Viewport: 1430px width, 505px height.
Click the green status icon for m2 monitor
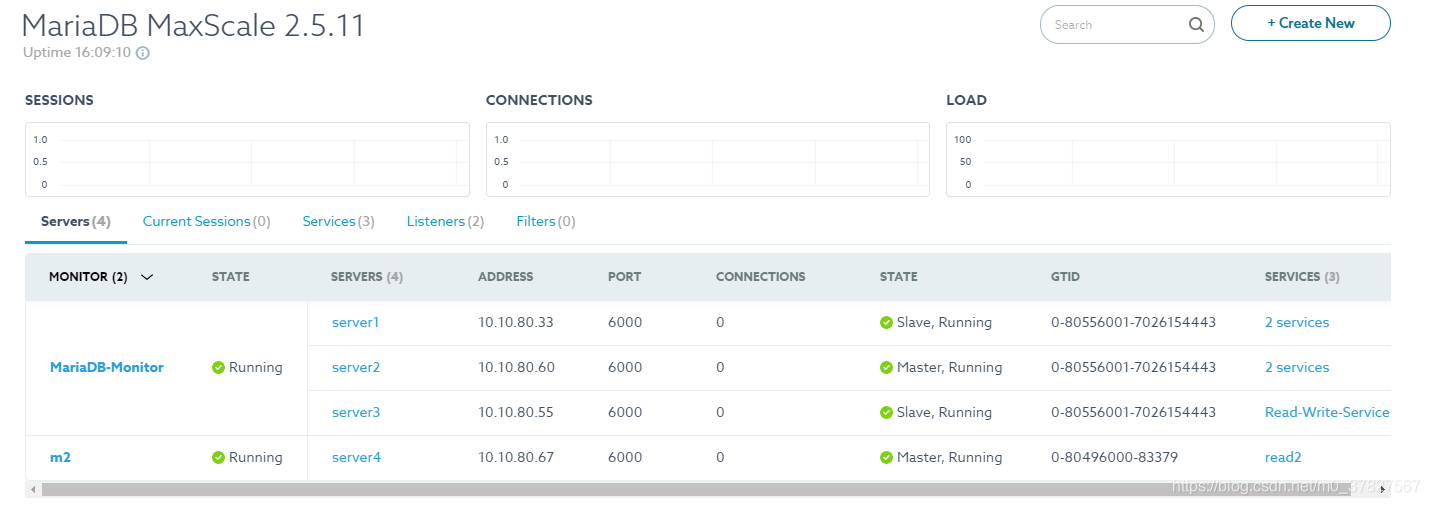click(218, 457)
